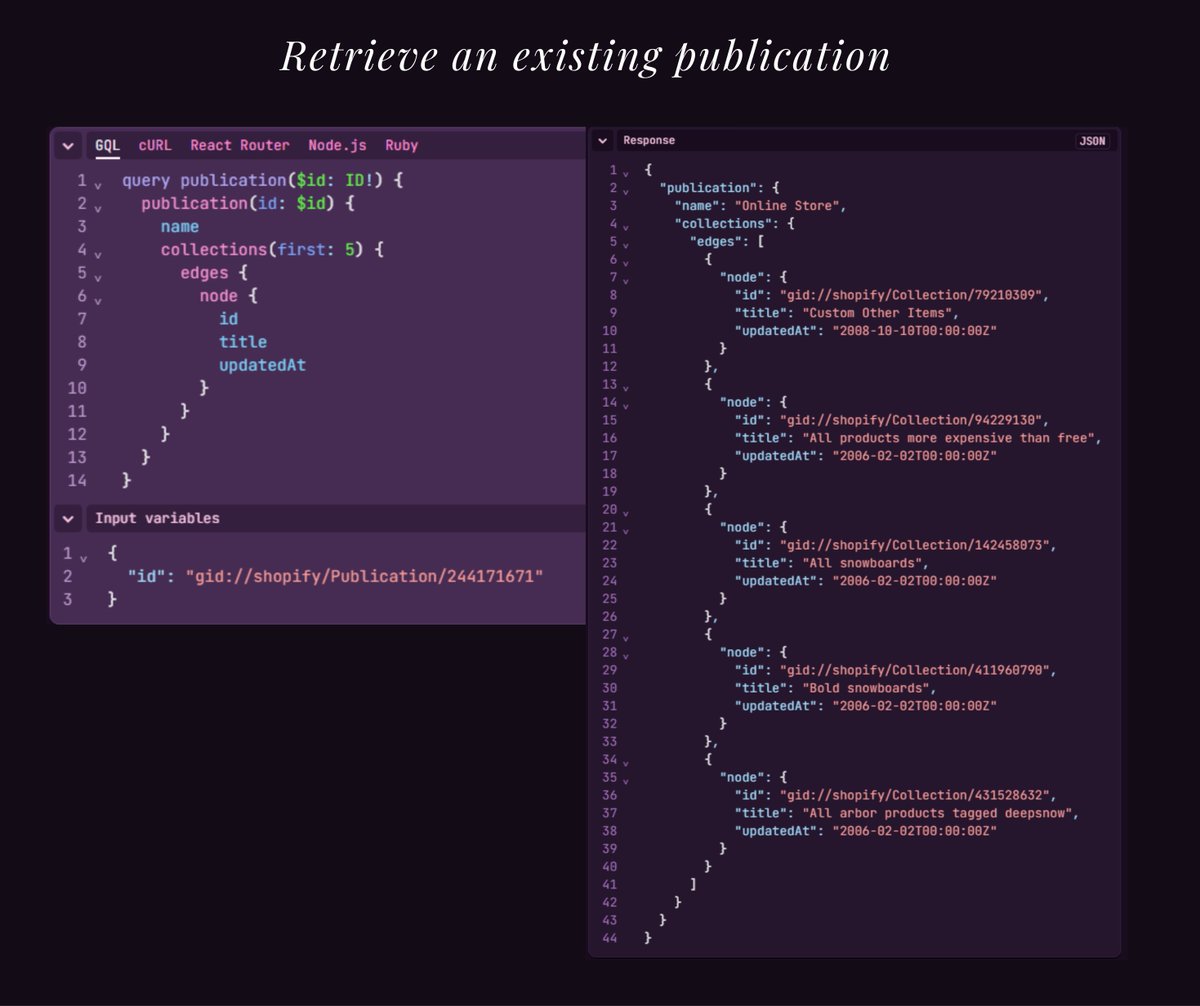Screen dimensions: 1200x1006
Task: Fold response line 13 object brace
Action: pos(626,387)
